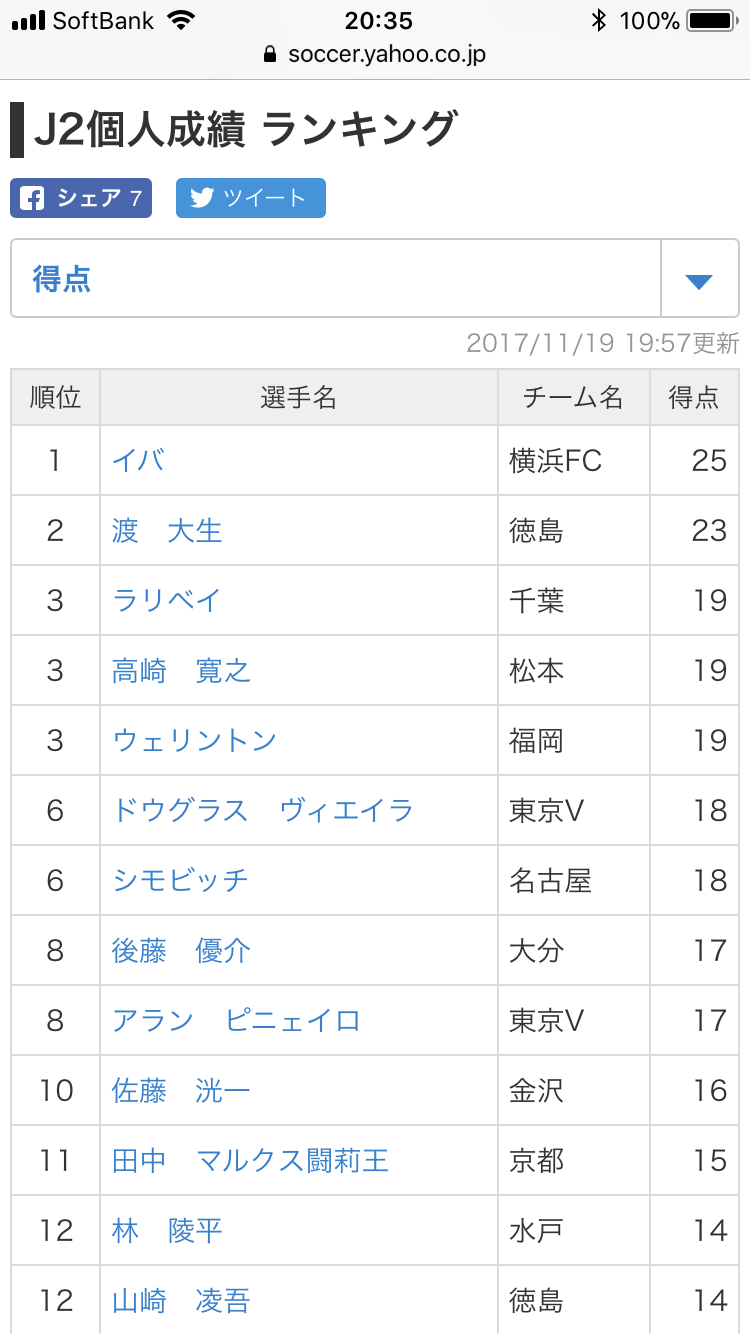Select player シモビッチ link

180,880
